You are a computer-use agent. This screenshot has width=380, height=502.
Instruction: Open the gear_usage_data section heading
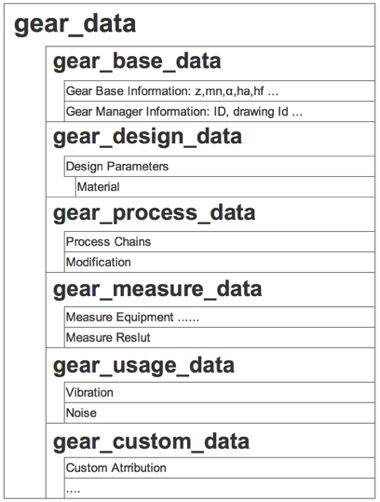(x=144, y=366)
